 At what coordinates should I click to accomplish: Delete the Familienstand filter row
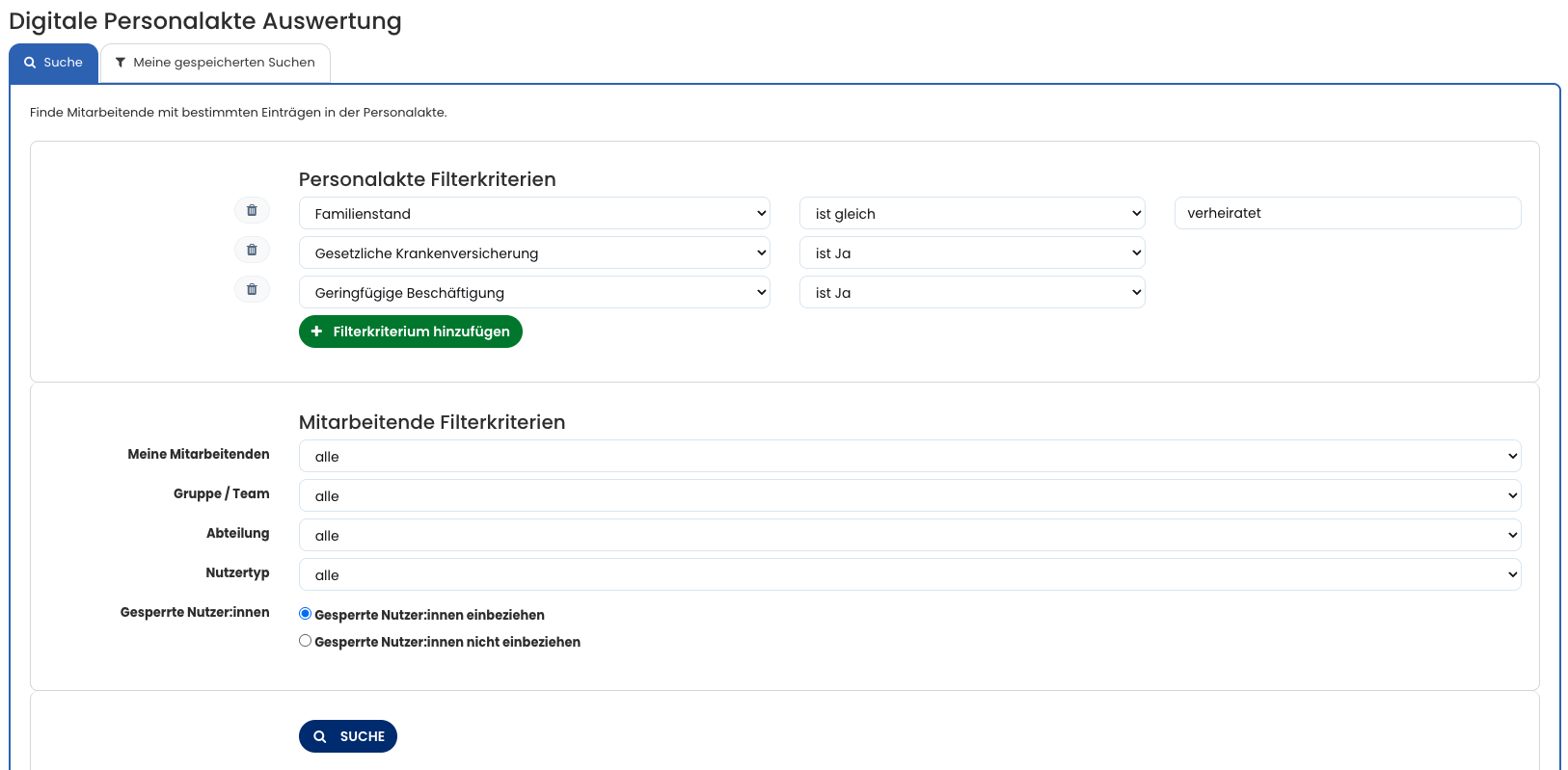click(252, 210)
